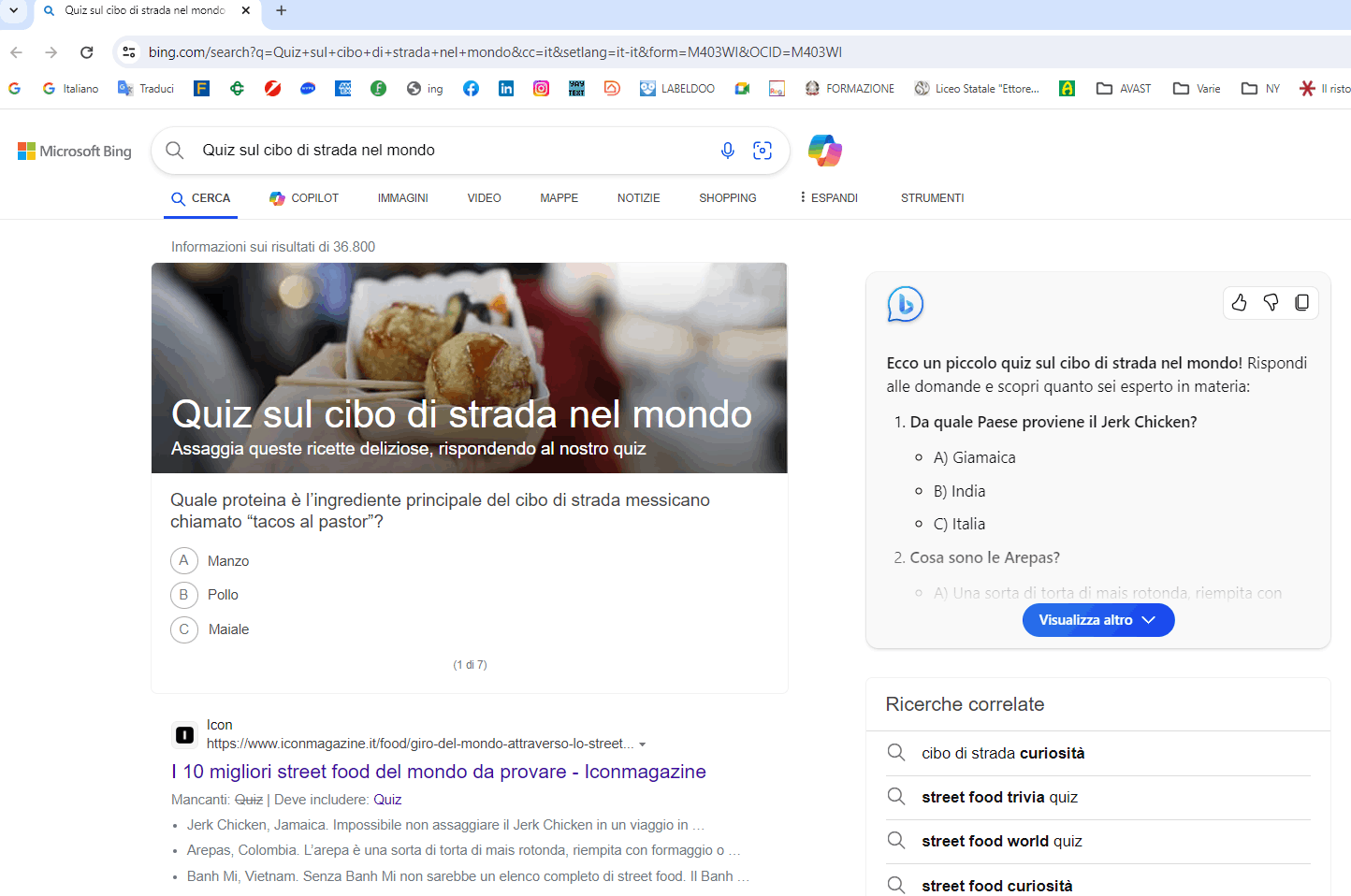The height and width of the screenshot is (896, 1351).
Task: Open the STRUMENTI search tools
Action: coord(933,198)
